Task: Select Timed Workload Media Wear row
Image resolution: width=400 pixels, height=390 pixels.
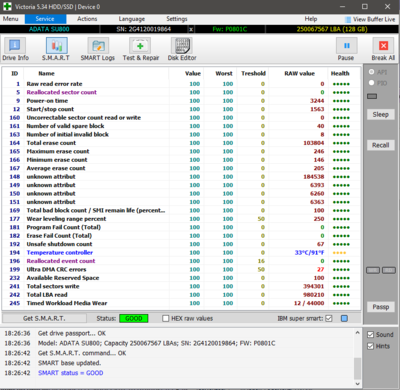Action: (x=181, y=303)
